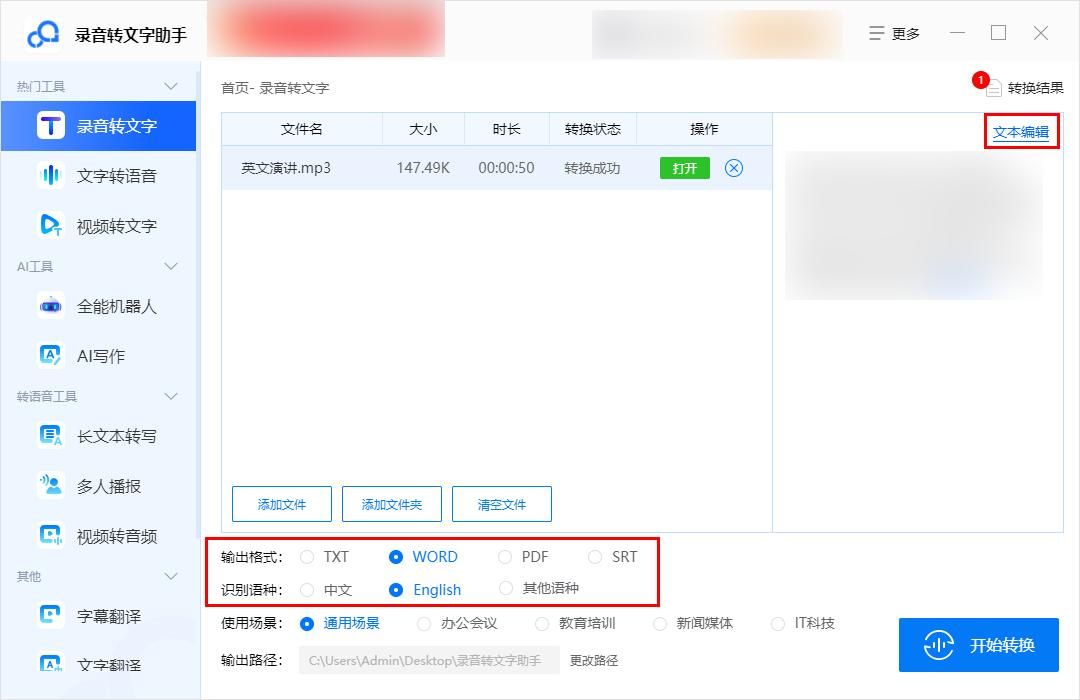This screenshot has width=1080, height=700.
Task: Click the 147.49K size cell
Action: click(x=424, y=167)
